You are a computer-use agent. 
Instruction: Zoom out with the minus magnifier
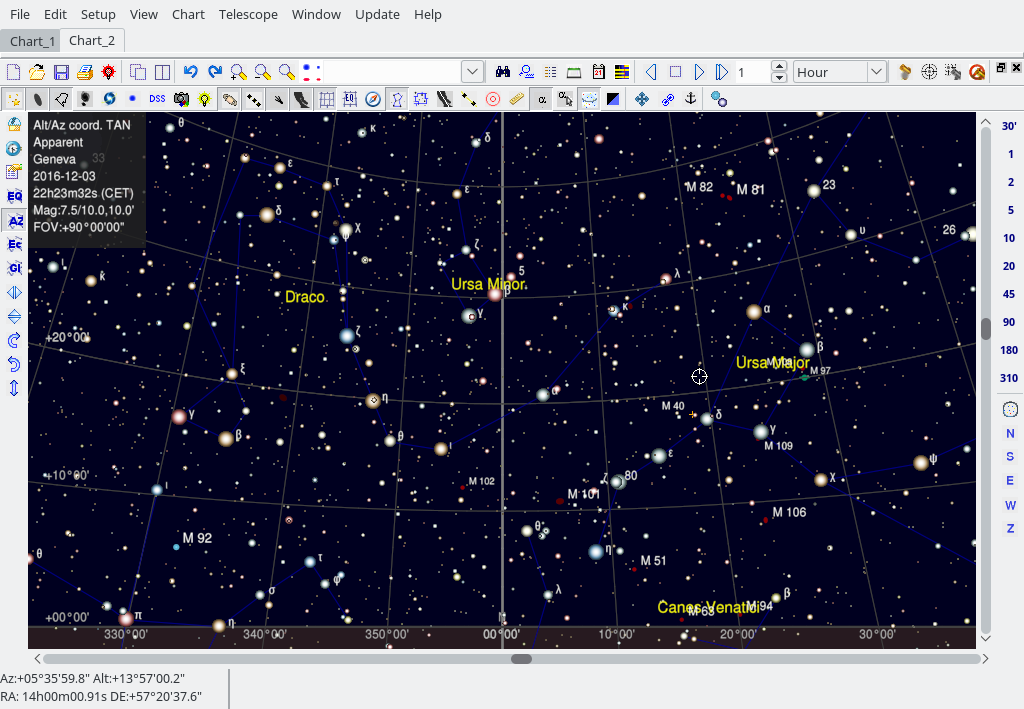(263, 72)
